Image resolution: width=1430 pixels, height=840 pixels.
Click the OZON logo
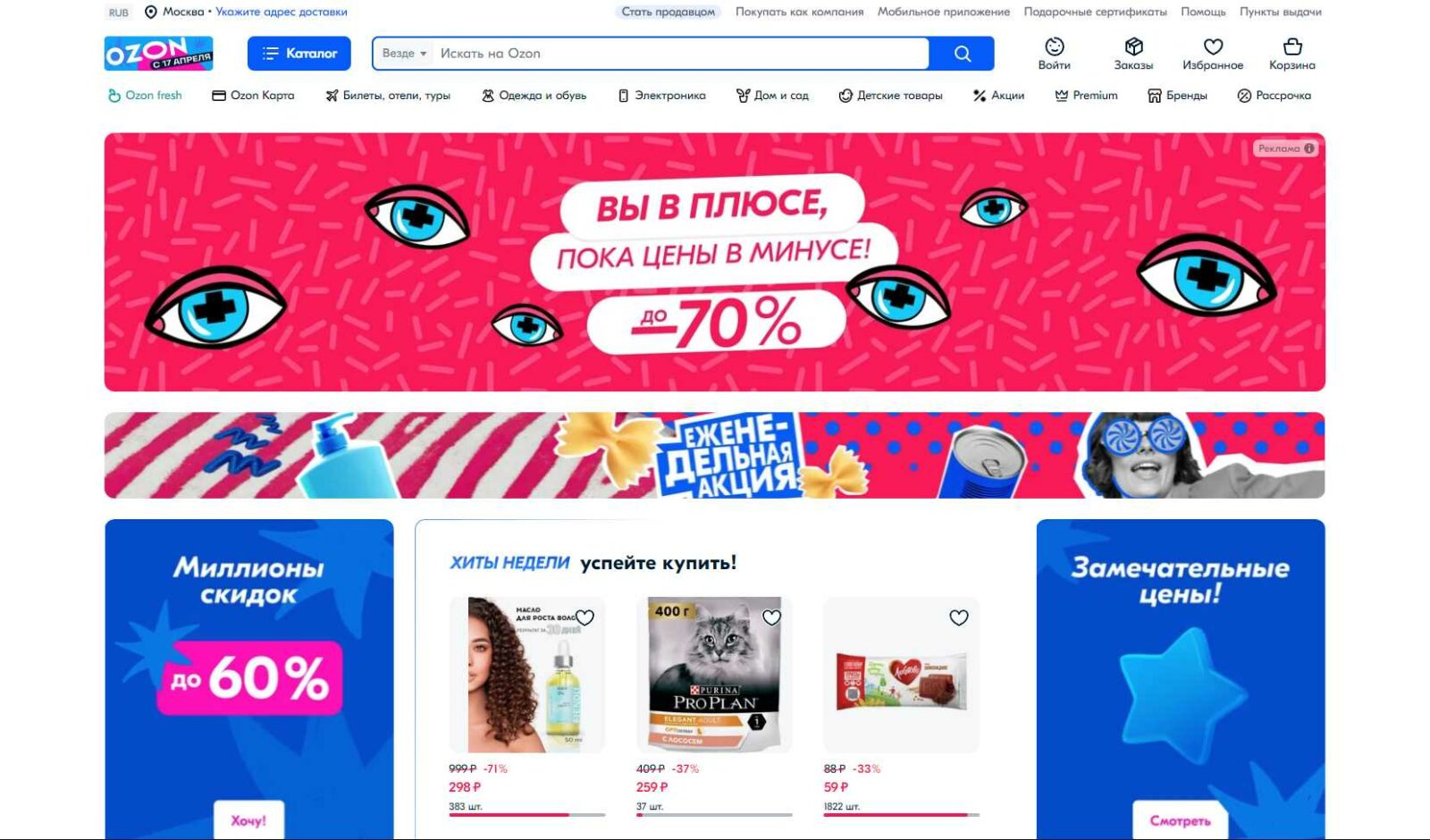pos(159,54)
